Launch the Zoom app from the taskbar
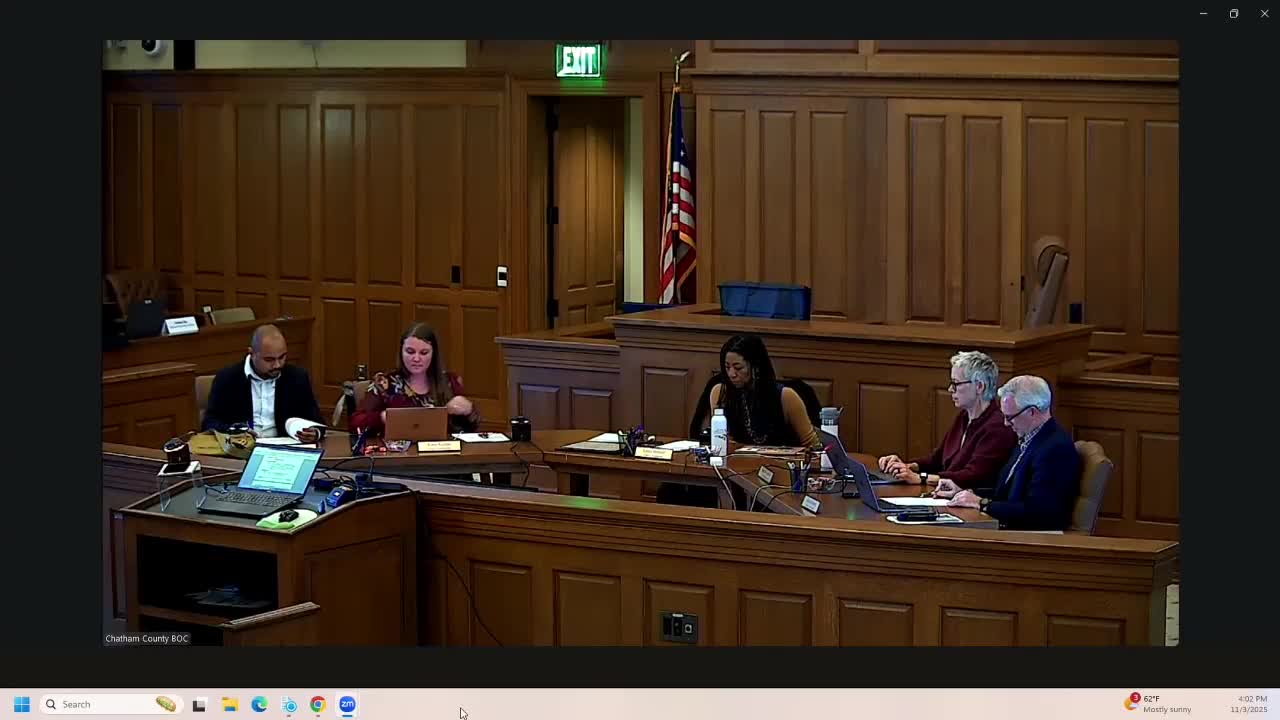1280x720 pixels. (347, 704)
